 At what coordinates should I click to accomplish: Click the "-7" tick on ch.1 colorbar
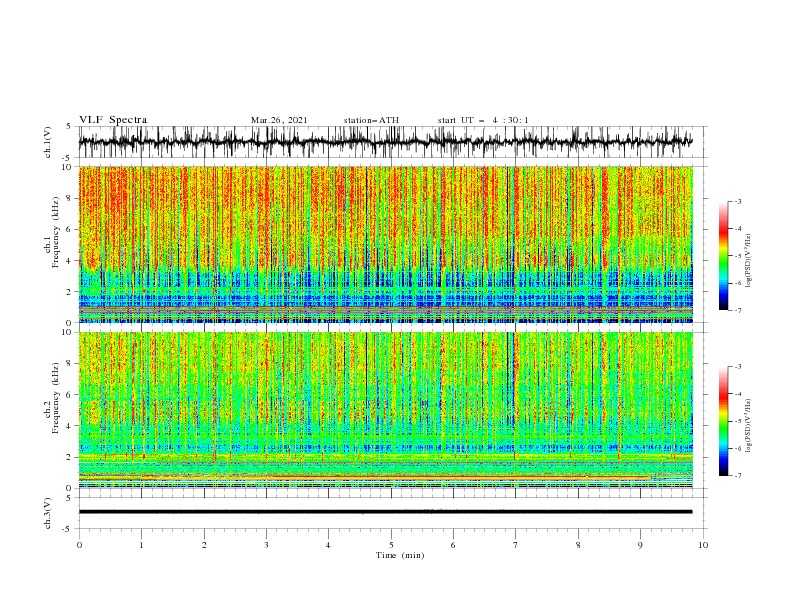tap(738, 310)
